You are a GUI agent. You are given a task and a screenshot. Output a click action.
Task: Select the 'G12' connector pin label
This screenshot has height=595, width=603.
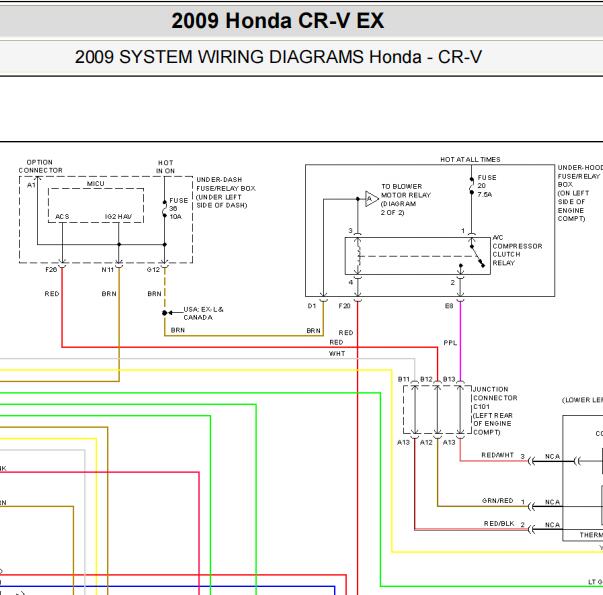click(153, 270)
